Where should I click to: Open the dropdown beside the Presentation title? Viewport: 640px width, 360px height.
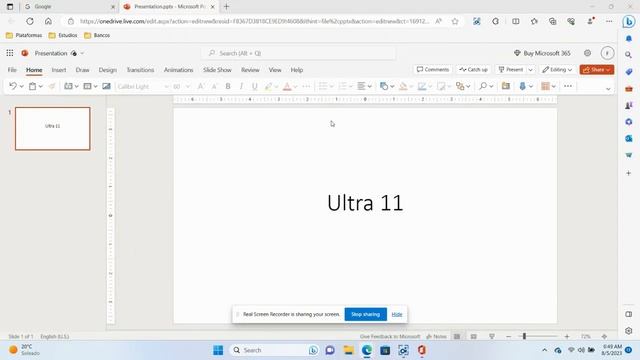click(82, 53)
